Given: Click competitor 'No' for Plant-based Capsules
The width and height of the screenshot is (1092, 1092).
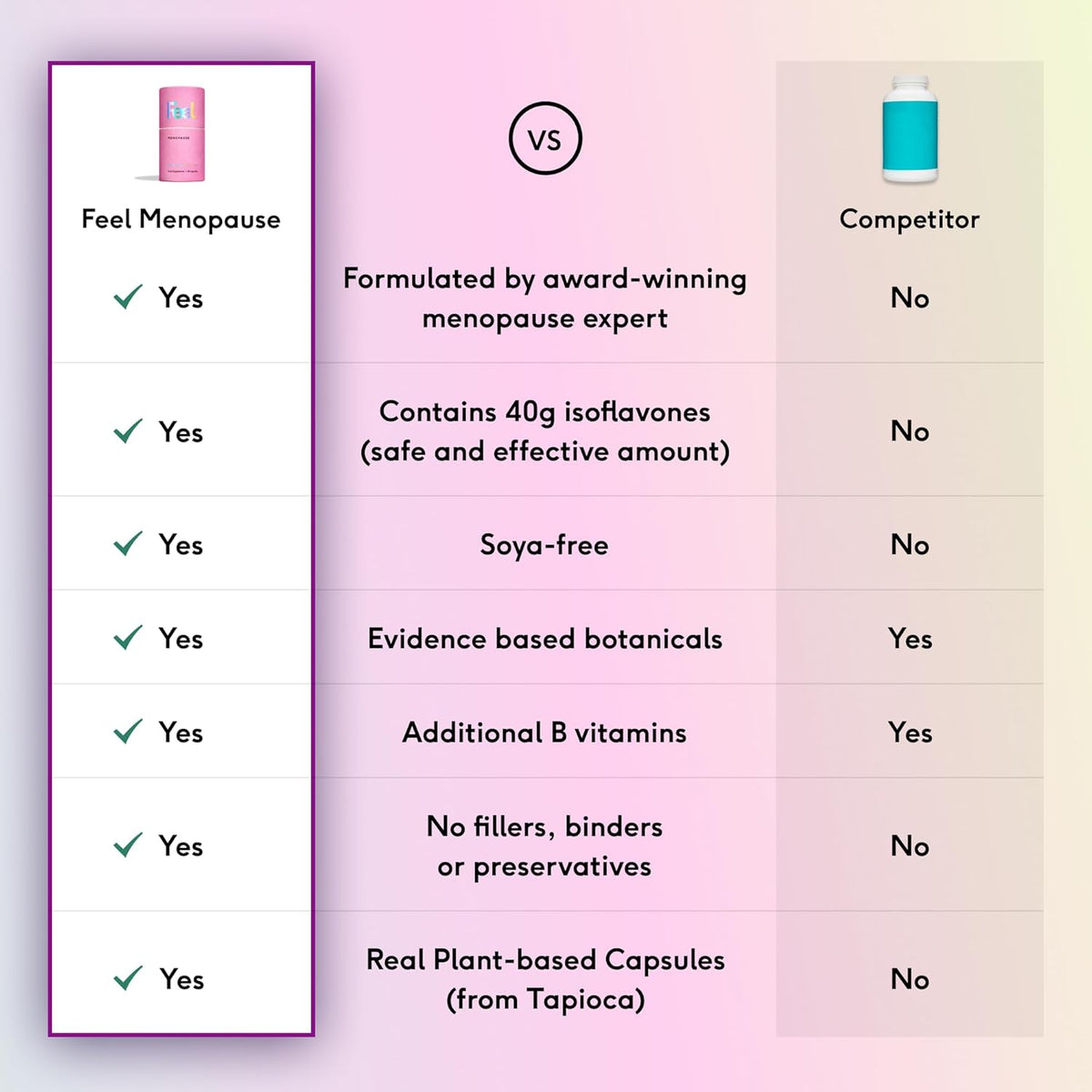Looking at the screenshot, I should click(910, 979).
